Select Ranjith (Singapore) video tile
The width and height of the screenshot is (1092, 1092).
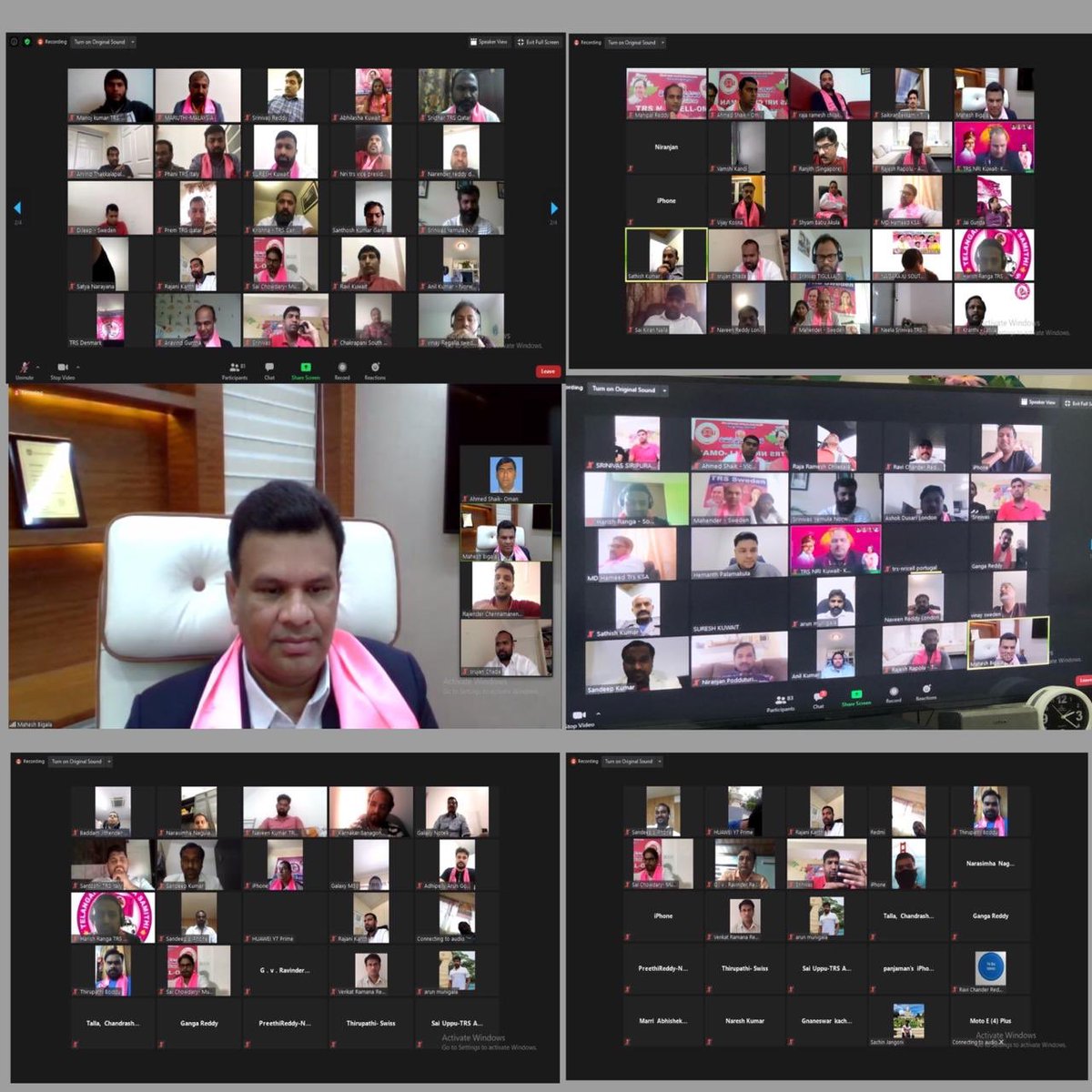click(x=830, y=147)
